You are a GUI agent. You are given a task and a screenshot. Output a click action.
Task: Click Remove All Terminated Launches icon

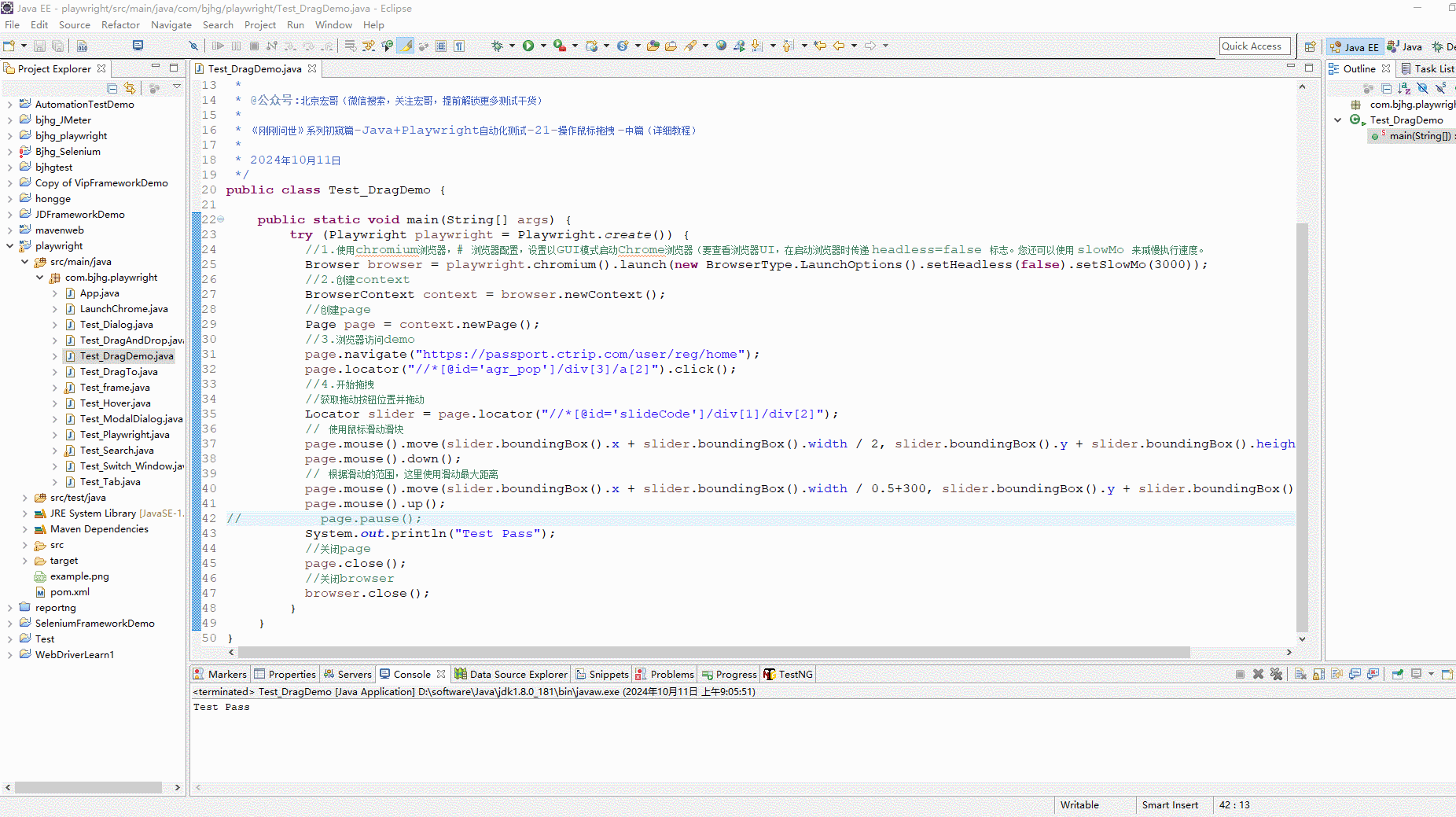[x=1276, y=674]
